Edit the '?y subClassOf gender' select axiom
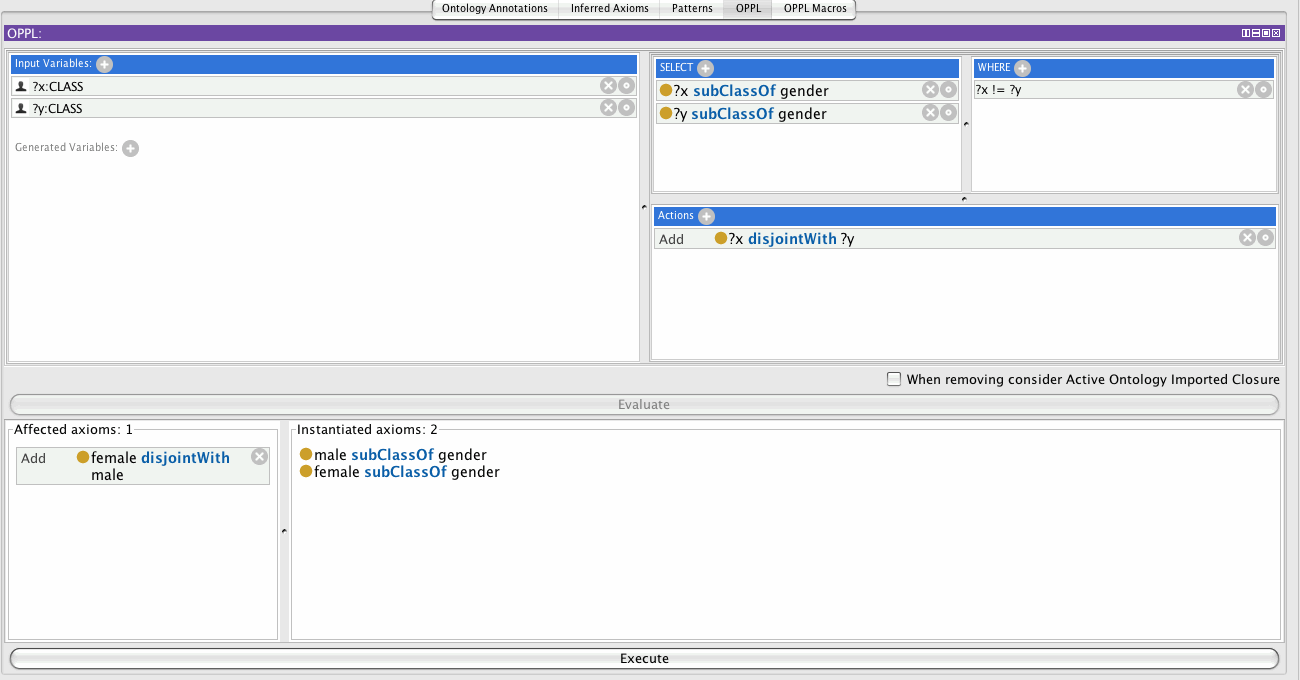Screen dimensions: 1300x680 coord(948,113)
